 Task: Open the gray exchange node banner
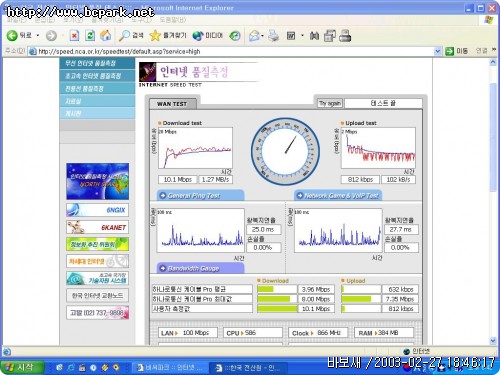click(x=97, y=296)
